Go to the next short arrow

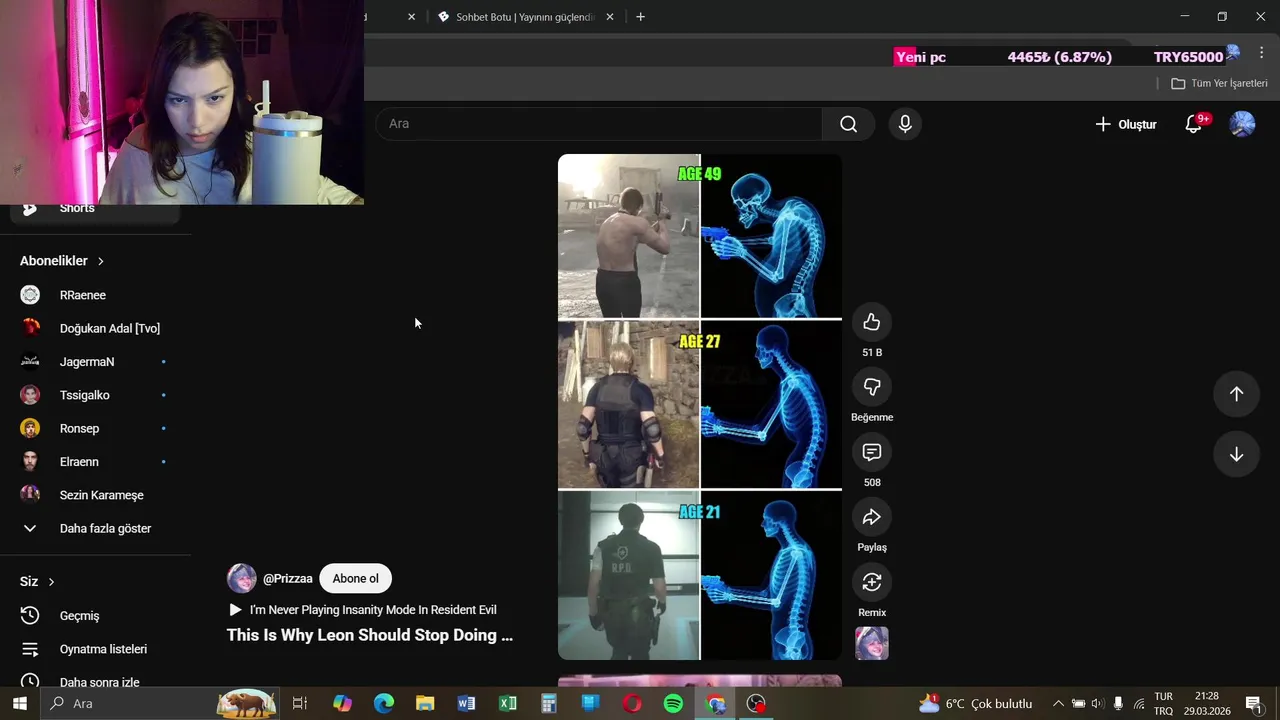1236,454
